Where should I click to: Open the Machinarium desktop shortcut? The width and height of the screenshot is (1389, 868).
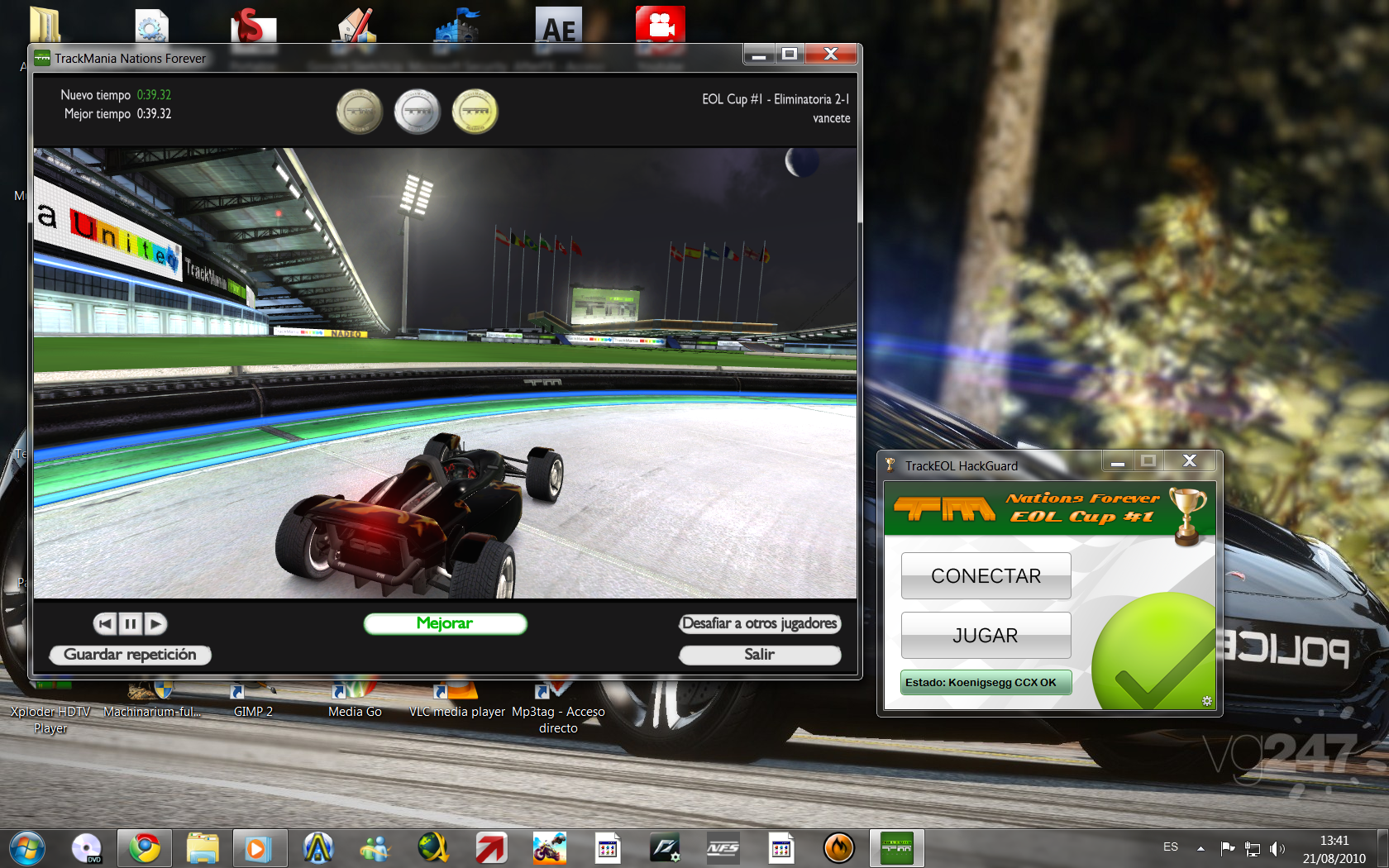152,699
